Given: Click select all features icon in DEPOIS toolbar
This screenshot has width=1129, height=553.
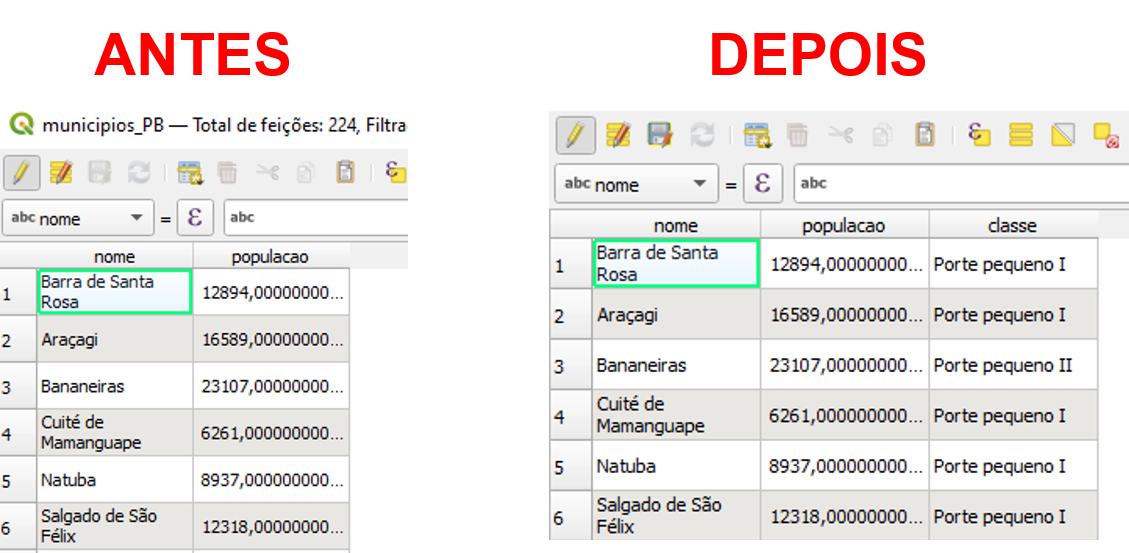Looking at the screenshot, I should (1020, 136).
